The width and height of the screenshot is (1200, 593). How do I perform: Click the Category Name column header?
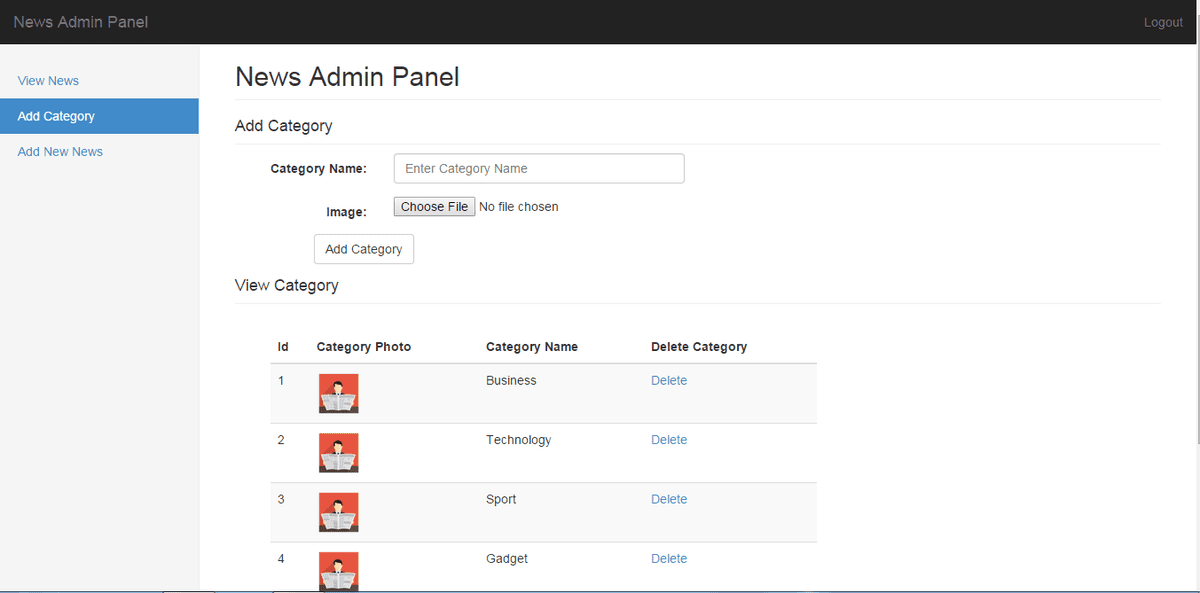(532, 347)
